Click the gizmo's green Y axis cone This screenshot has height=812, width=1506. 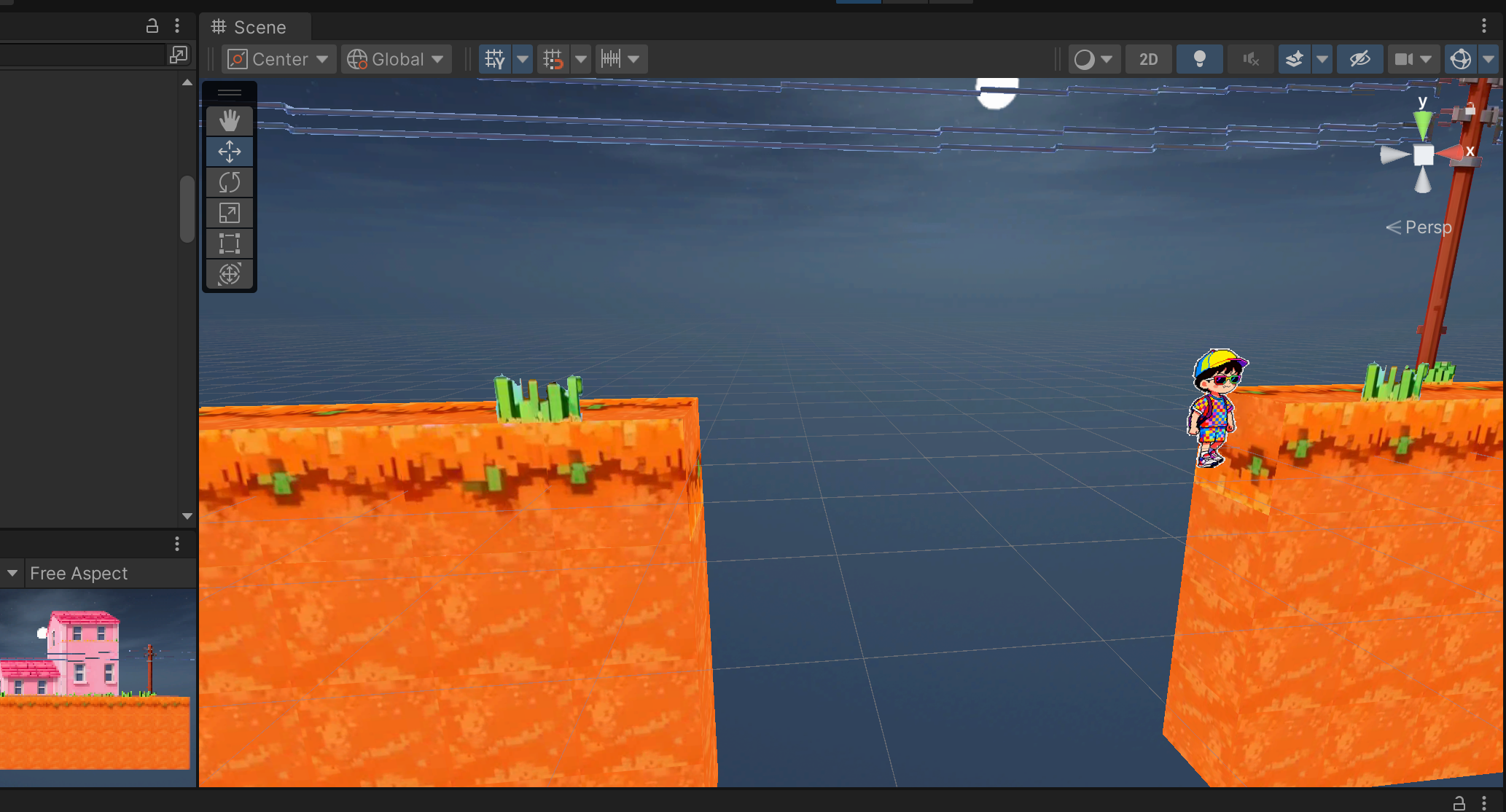[x=1422, y=124]
